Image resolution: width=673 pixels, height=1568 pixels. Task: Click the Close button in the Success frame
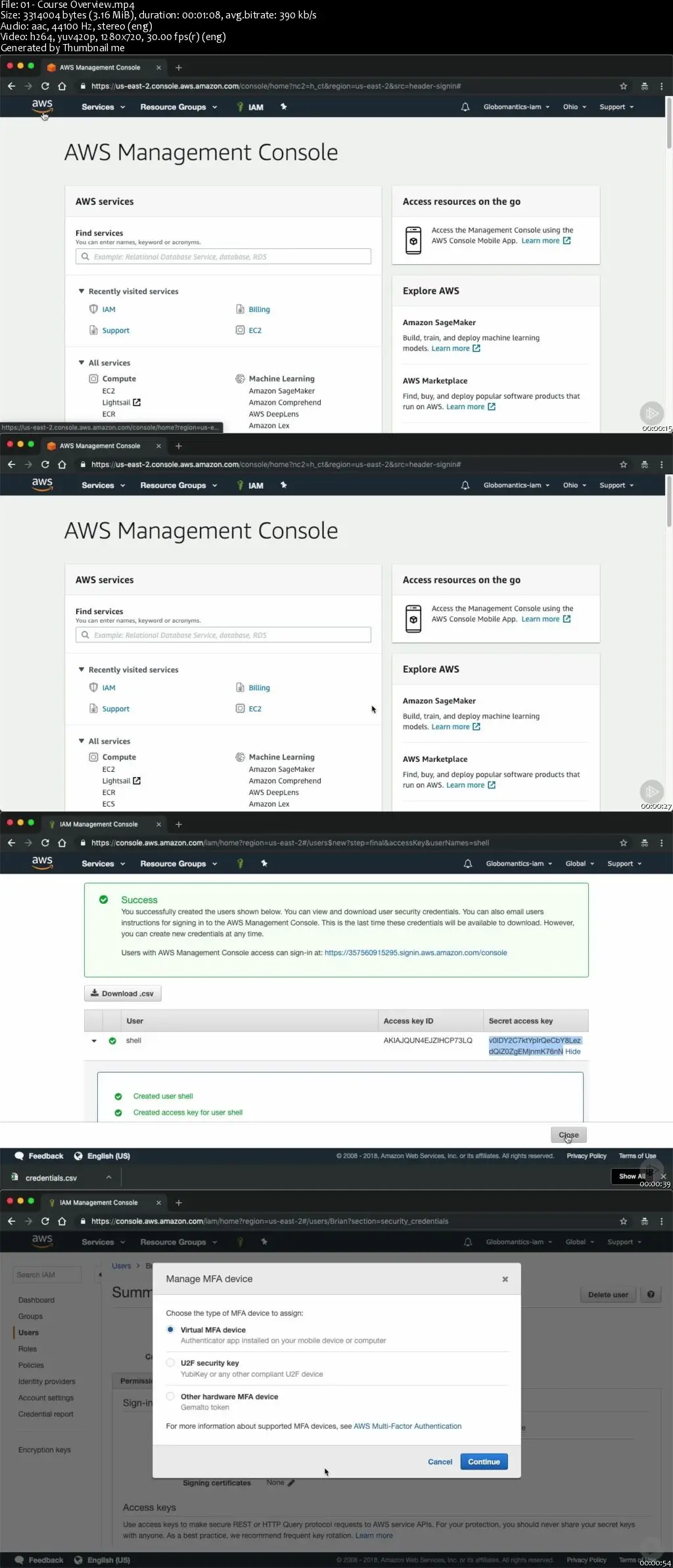[x=569, y=1134]
